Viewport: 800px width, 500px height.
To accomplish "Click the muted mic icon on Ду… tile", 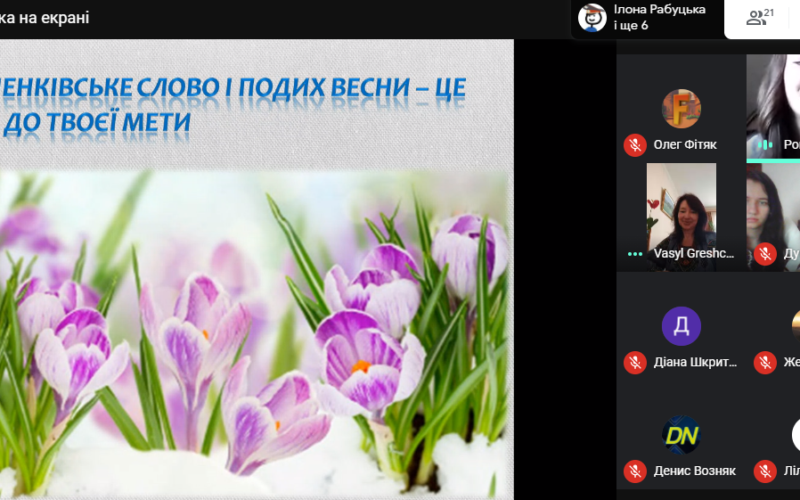I will (765, 254).
